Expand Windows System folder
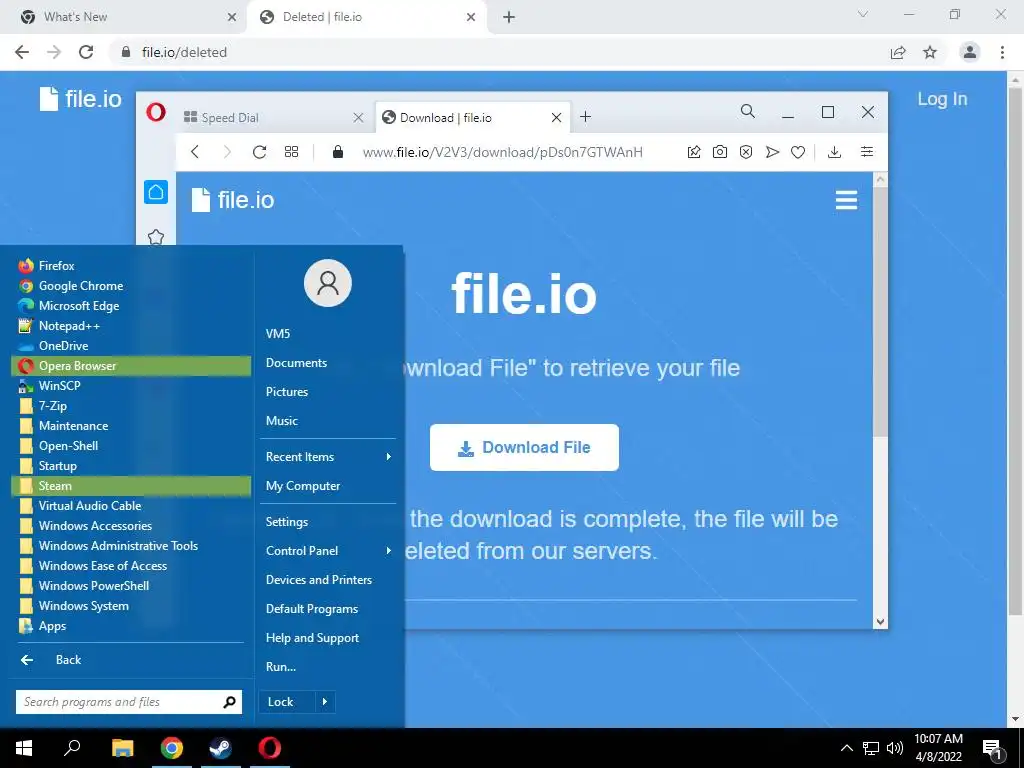Screen dimensions: 1024x768 click(131, 606)
